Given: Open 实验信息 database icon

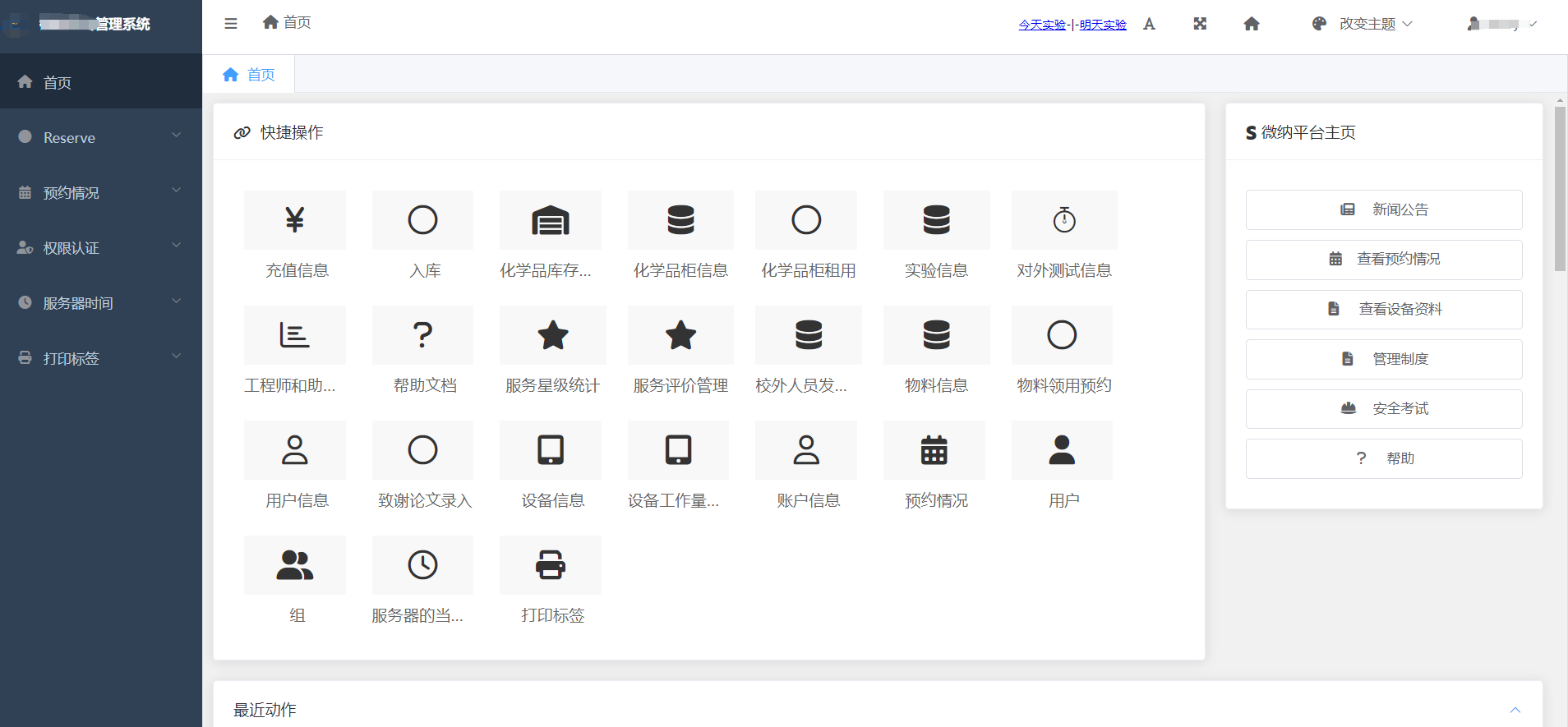Looking at the screenshot, I should pyautogui.click(x=936, y=220).
